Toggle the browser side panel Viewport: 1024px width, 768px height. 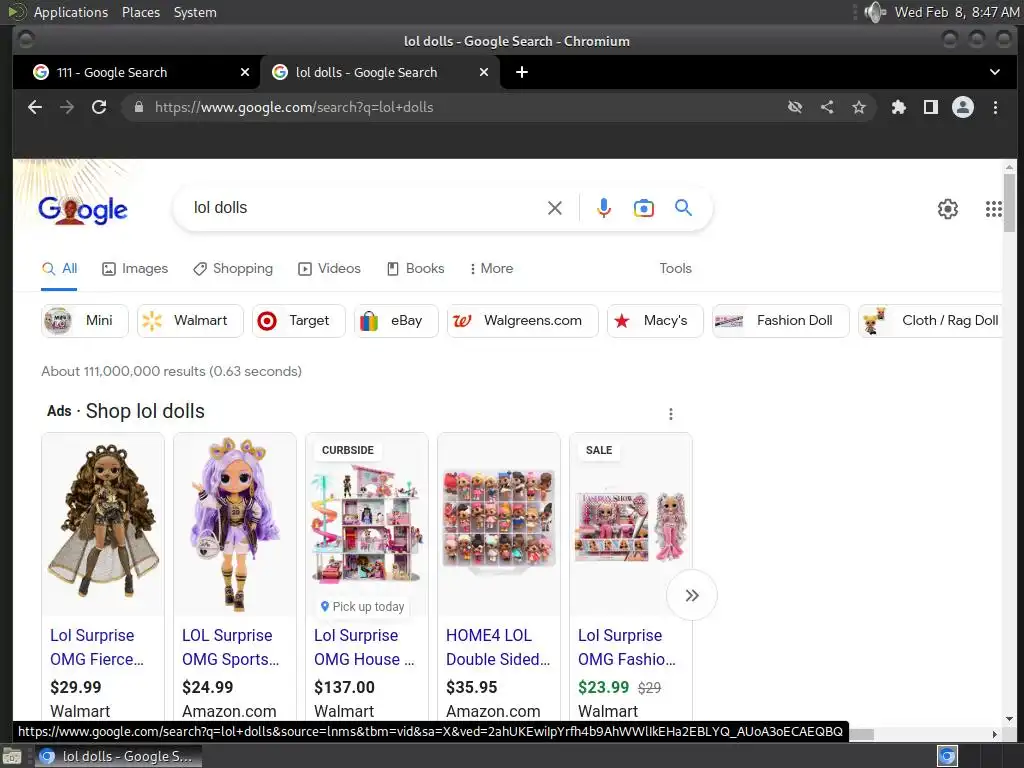pos(931,107)
